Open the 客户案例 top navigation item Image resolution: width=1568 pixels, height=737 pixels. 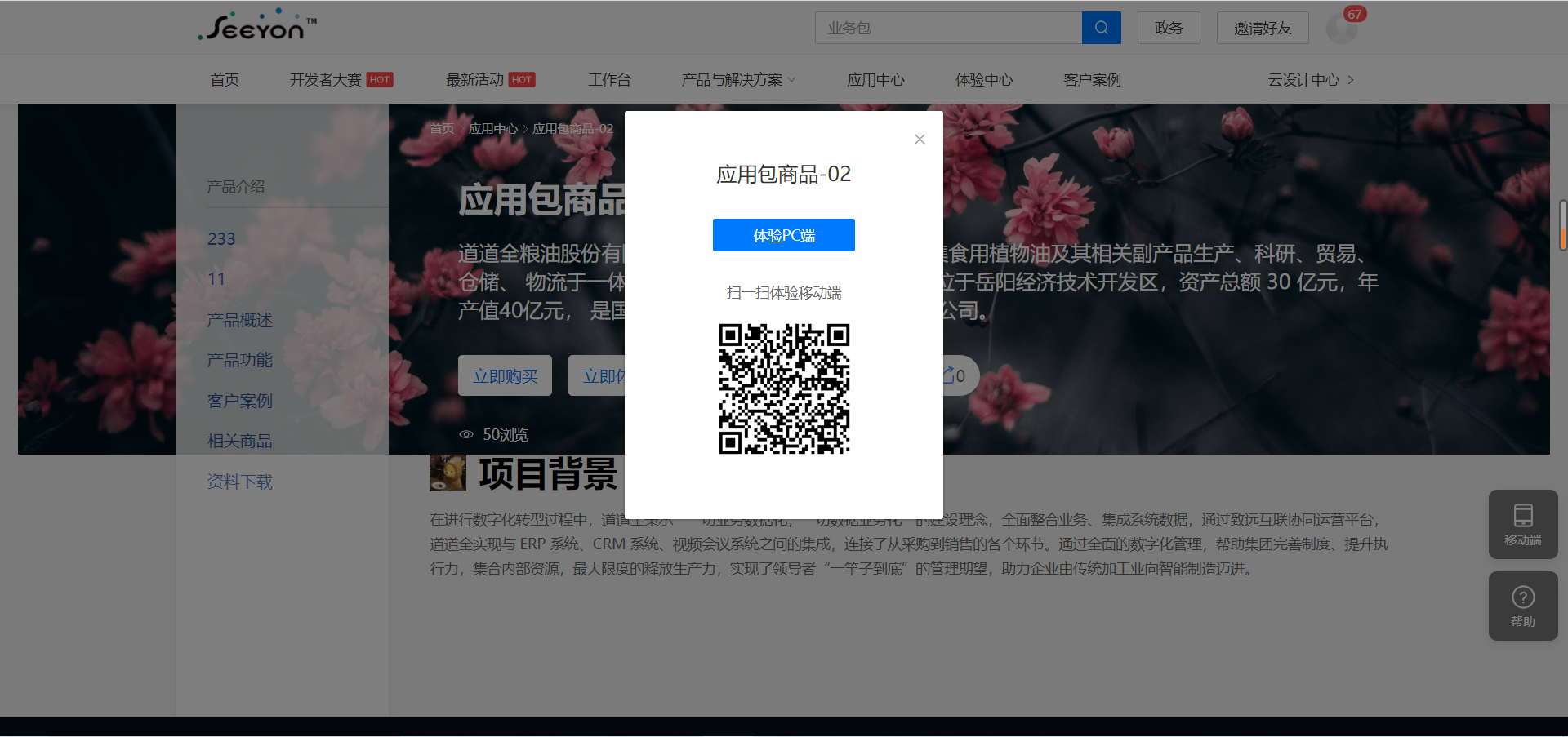click(1092, 79)
